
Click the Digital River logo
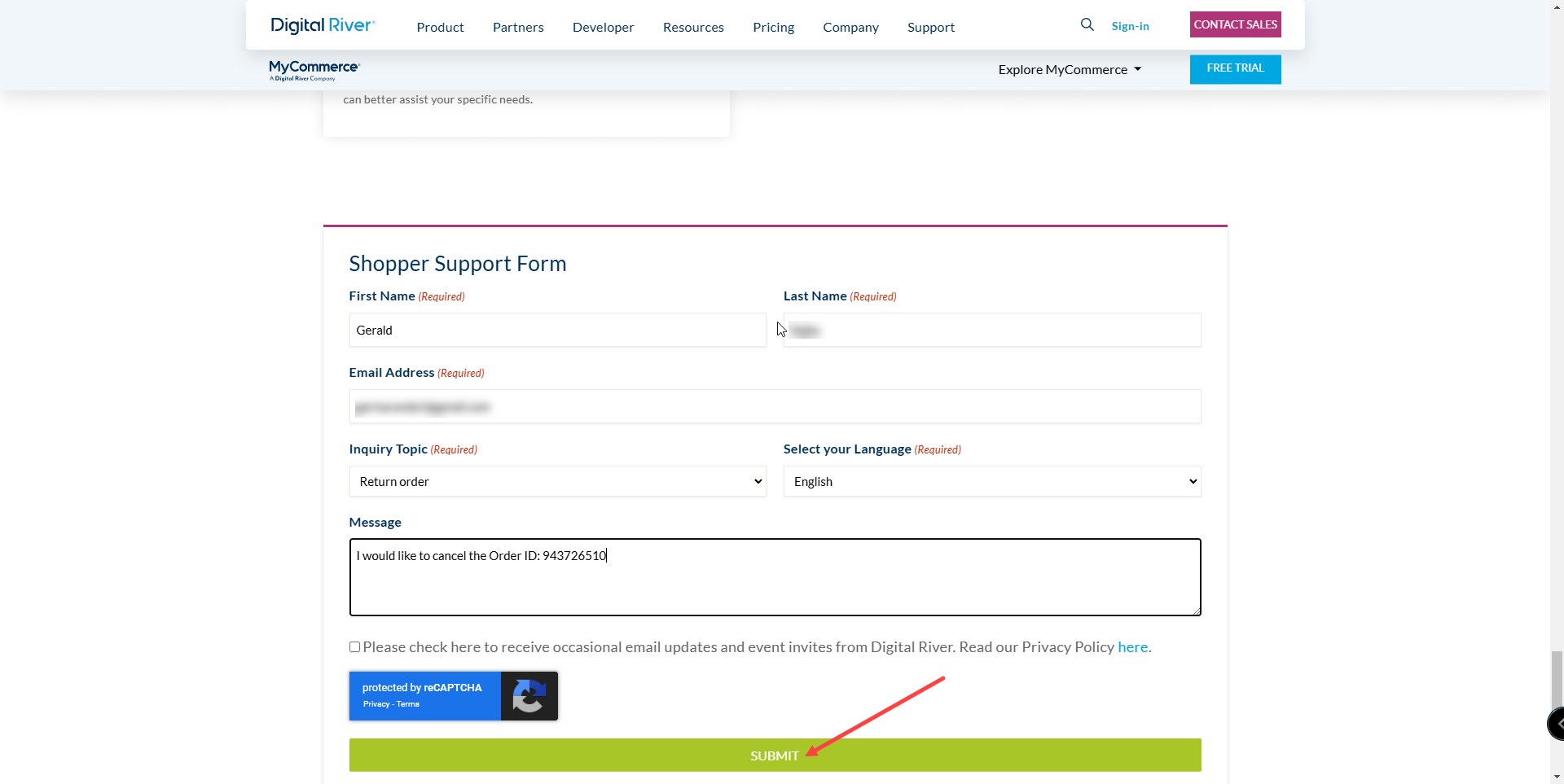click(x=322, y=24)
